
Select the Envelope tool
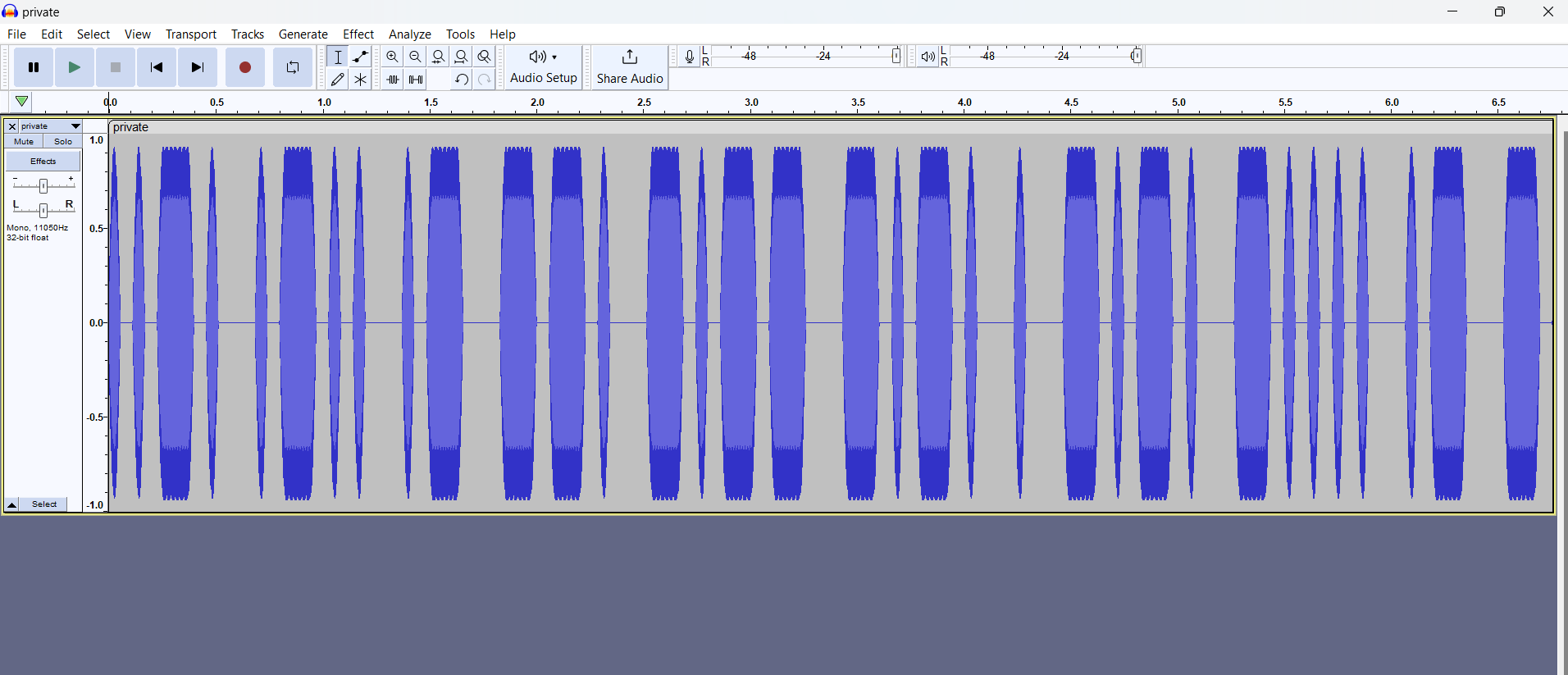pyautogui.click(x=361, y=57)
